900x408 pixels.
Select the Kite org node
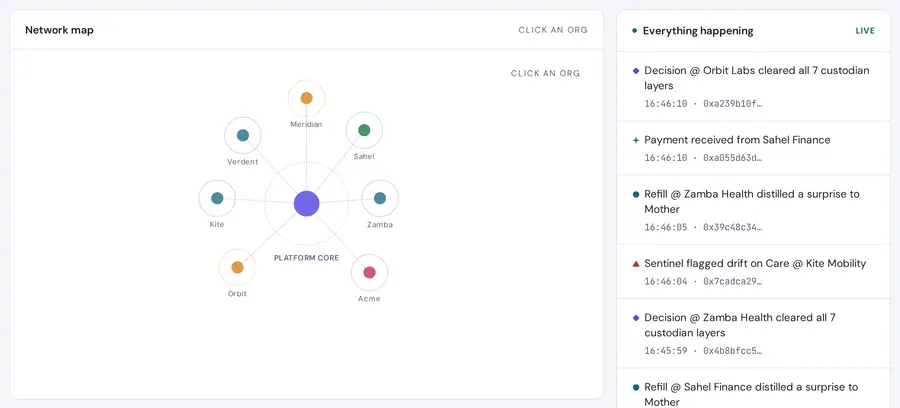click(217, 198)
